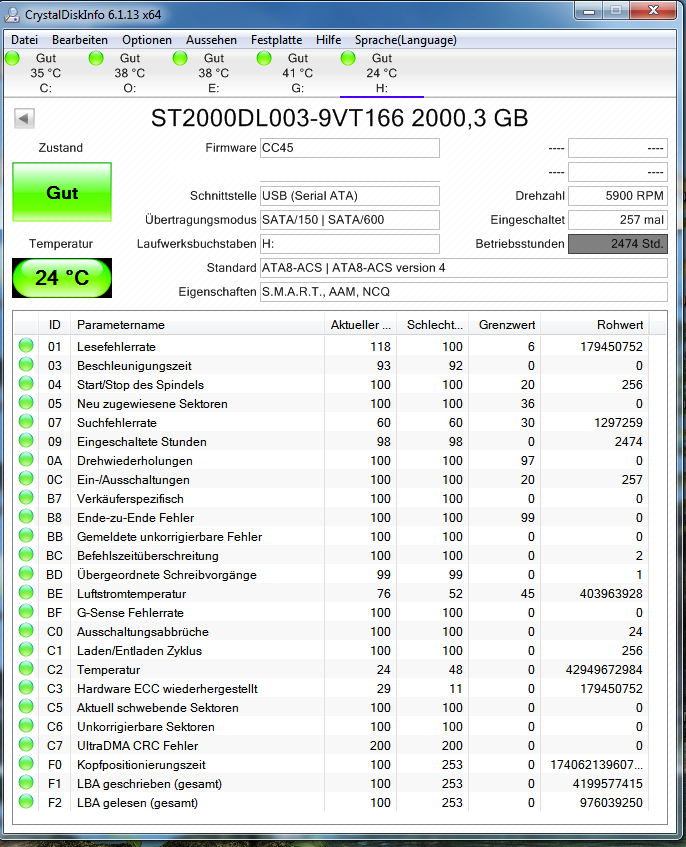Open the Festplatte menu
The width and height of the screenshot is (686, 847).
(x=277, y=40)
